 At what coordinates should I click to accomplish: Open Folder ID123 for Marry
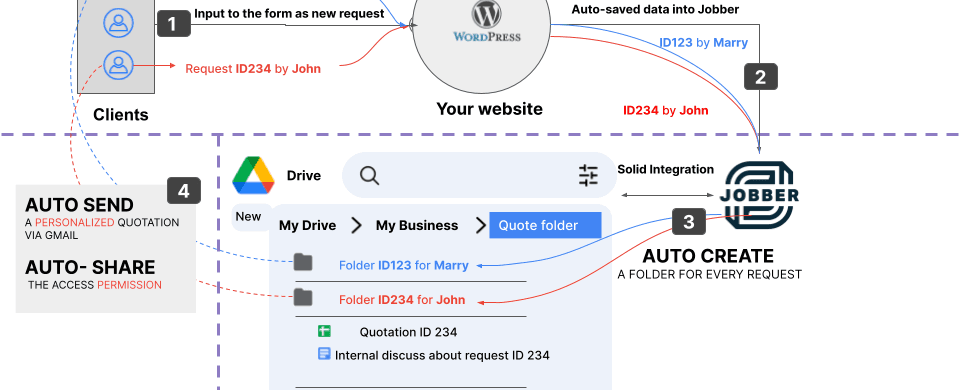click(404, 265)
